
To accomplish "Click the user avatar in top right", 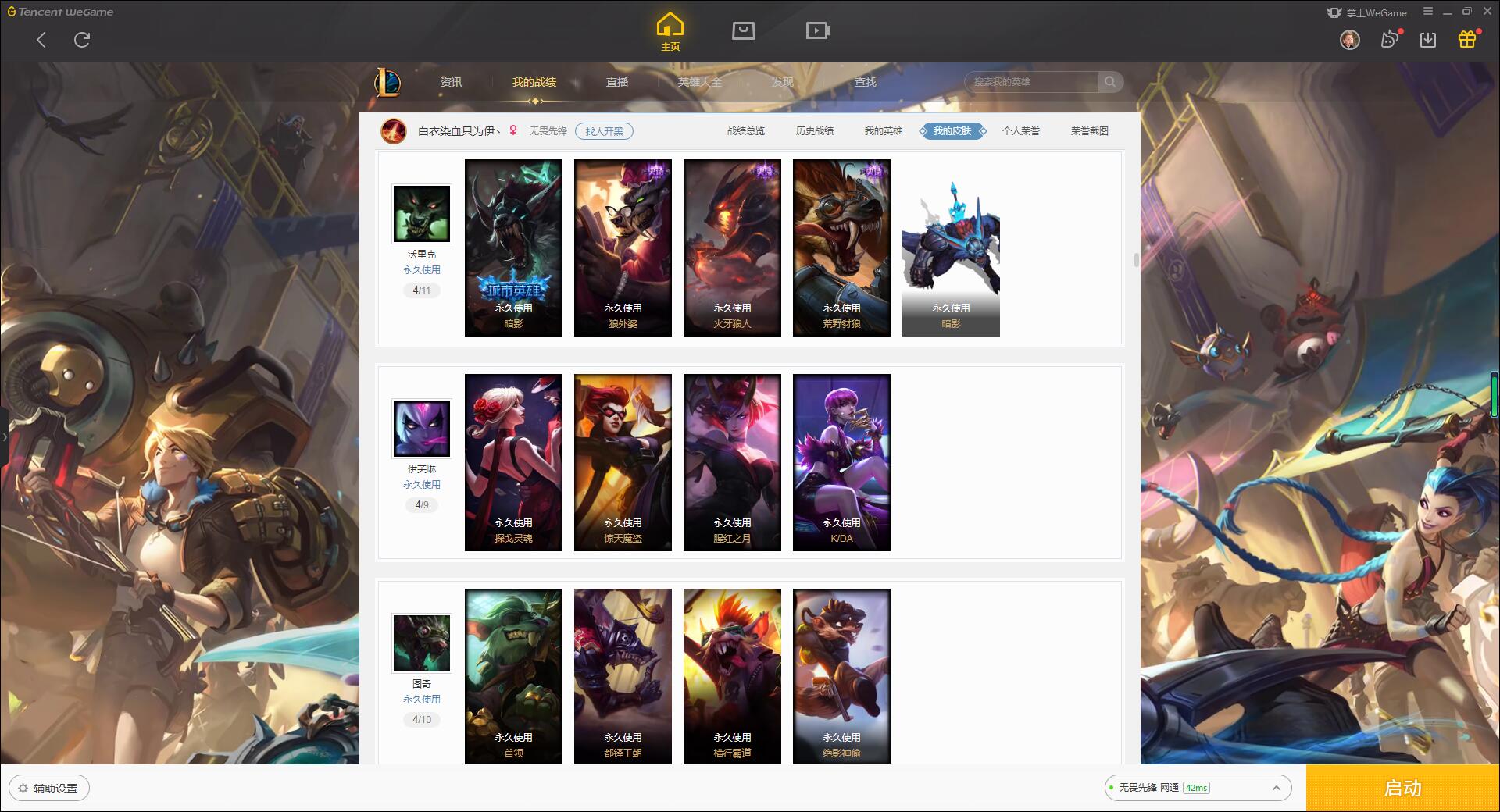I will pyautogui.click(x=1349, y=39).
